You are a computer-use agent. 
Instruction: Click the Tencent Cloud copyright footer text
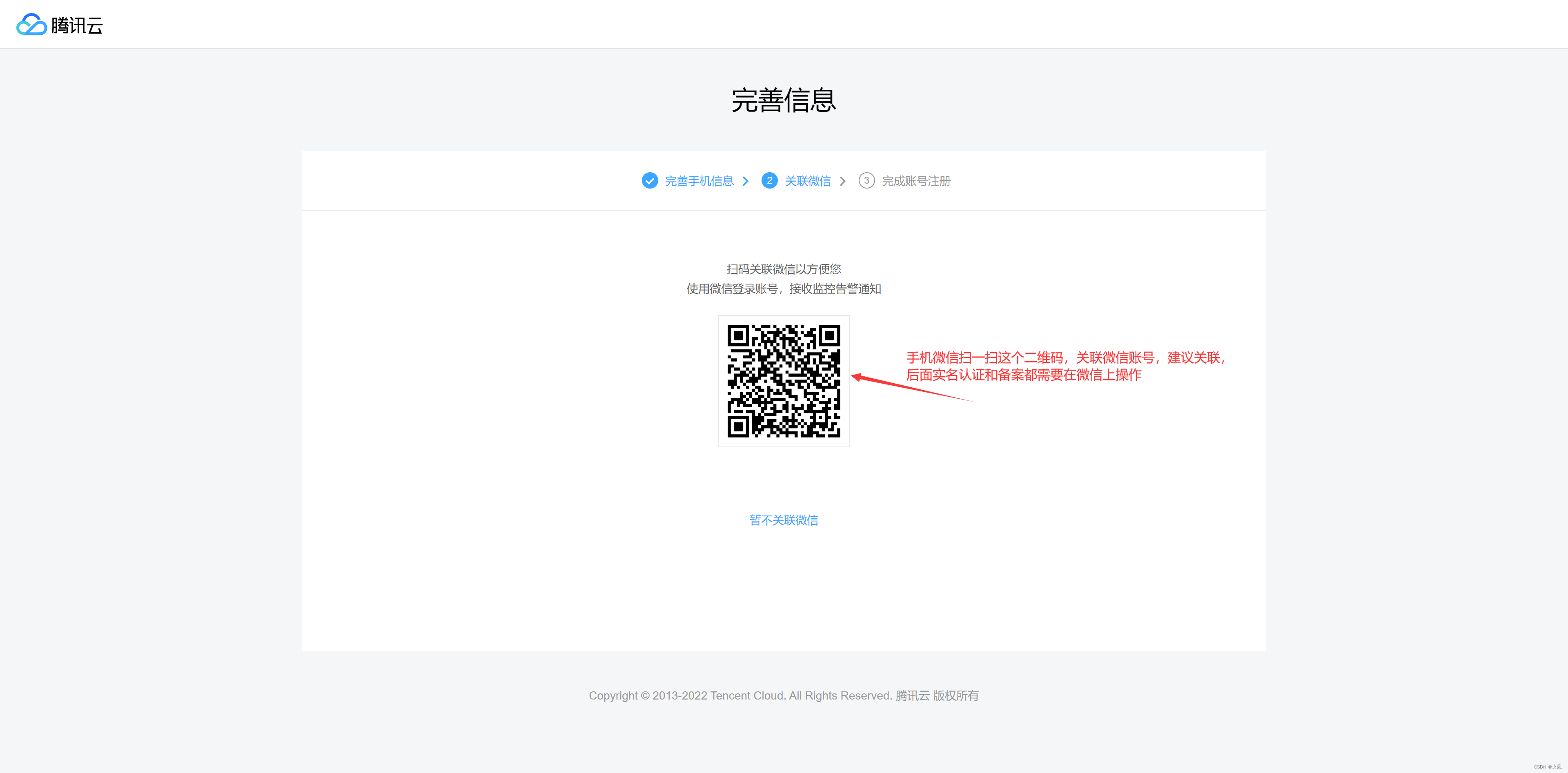coord(784,696)
